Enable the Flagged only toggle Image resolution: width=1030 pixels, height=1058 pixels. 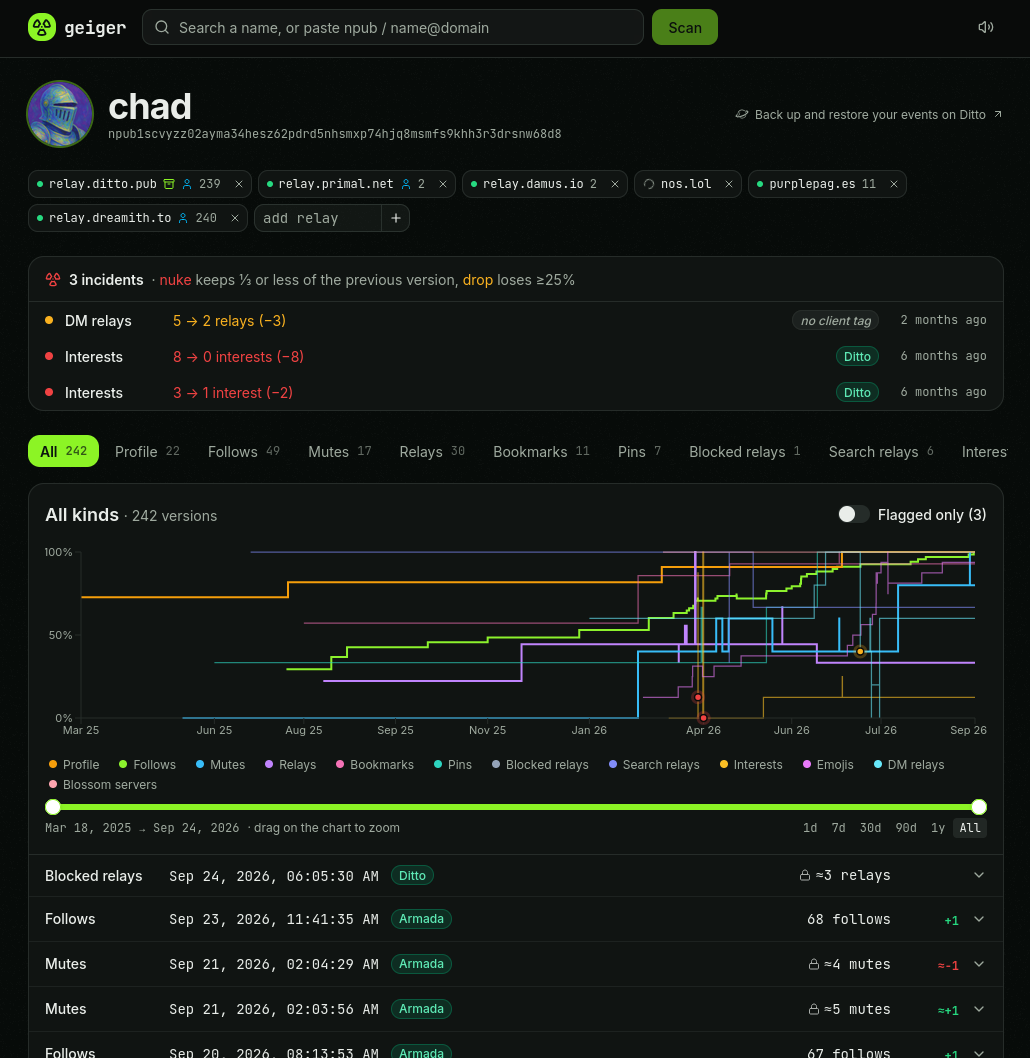tap(853, 514)
